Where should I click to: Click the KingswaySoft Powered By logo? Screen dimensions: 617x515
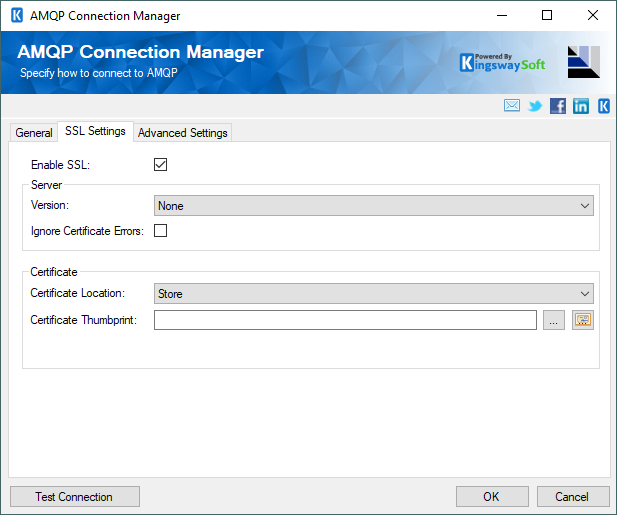502,63
